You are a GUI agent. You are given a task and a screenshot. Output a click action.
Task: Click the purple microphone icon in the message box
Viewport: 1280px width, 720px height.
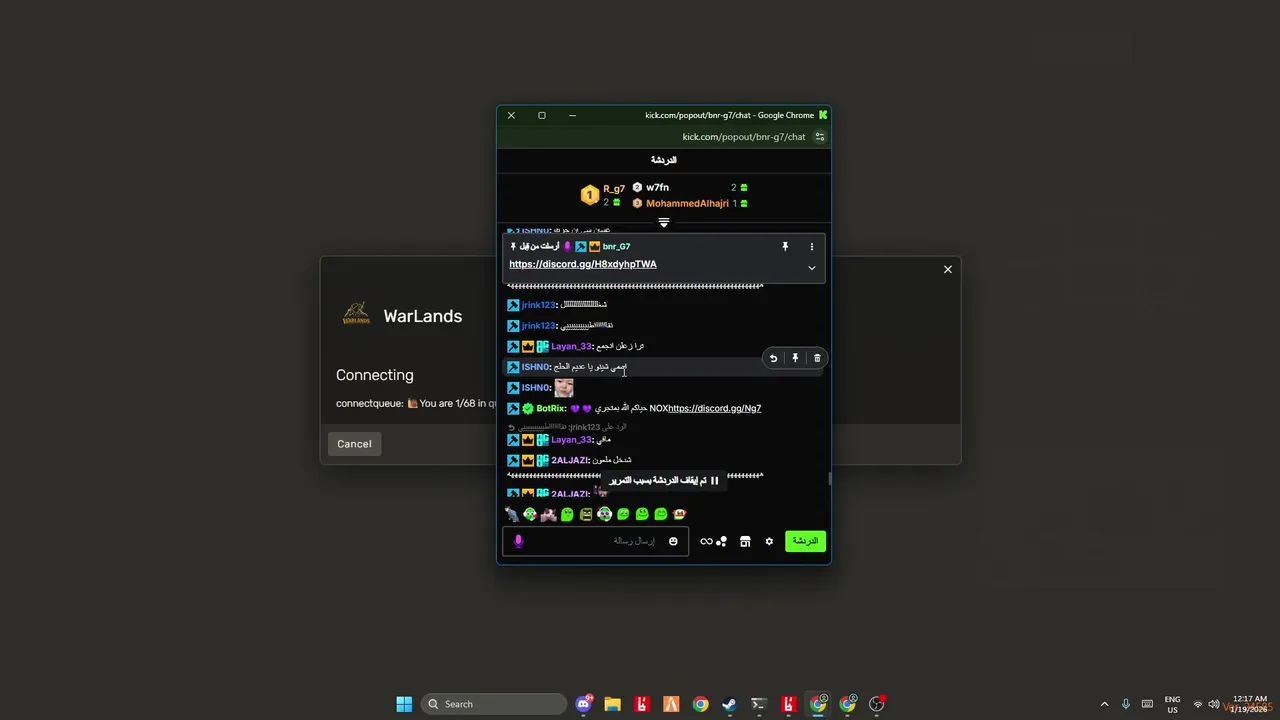pos(518,541)
